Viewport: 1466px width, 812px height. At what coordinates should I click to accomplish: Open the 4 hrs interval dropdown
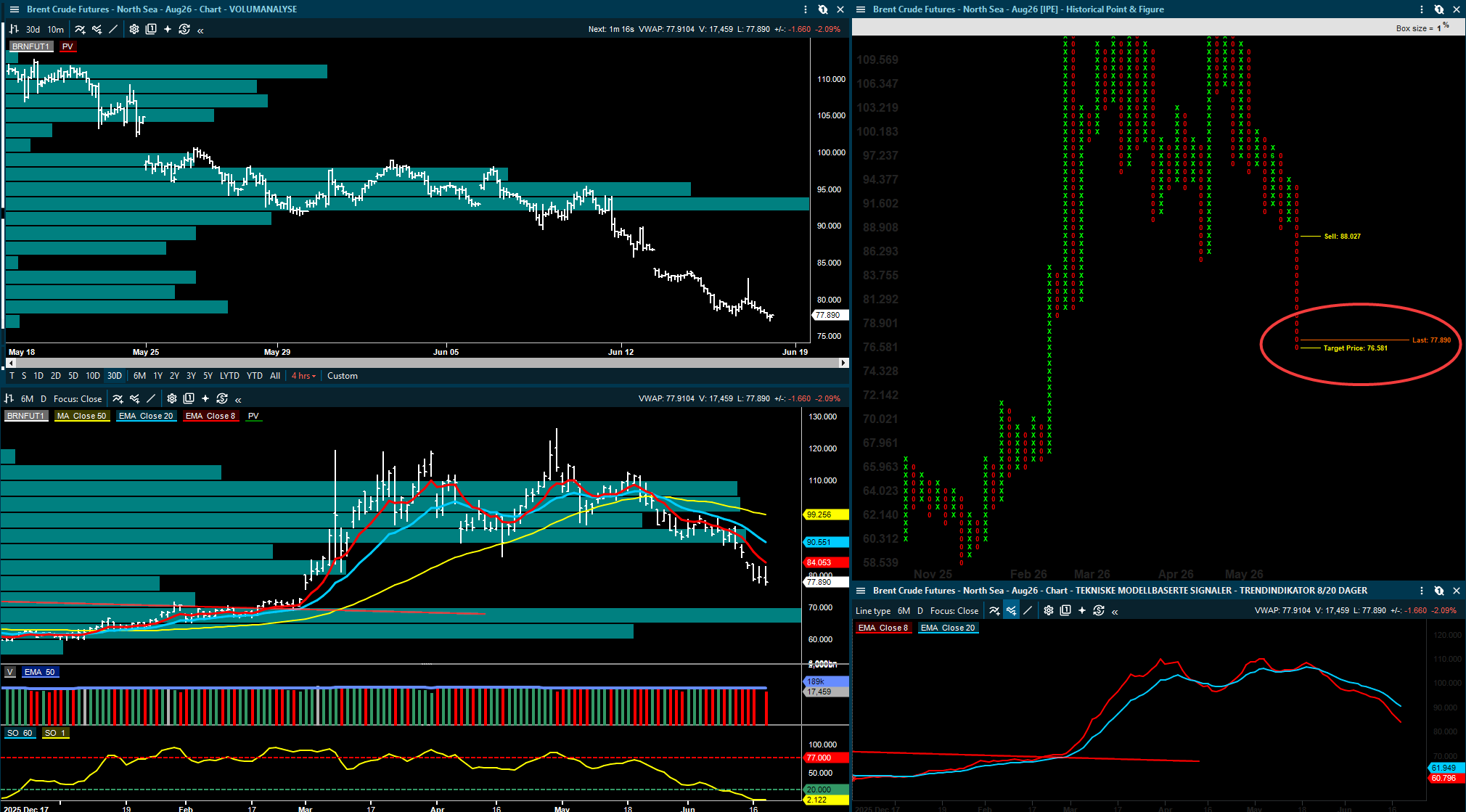point(303,376)
